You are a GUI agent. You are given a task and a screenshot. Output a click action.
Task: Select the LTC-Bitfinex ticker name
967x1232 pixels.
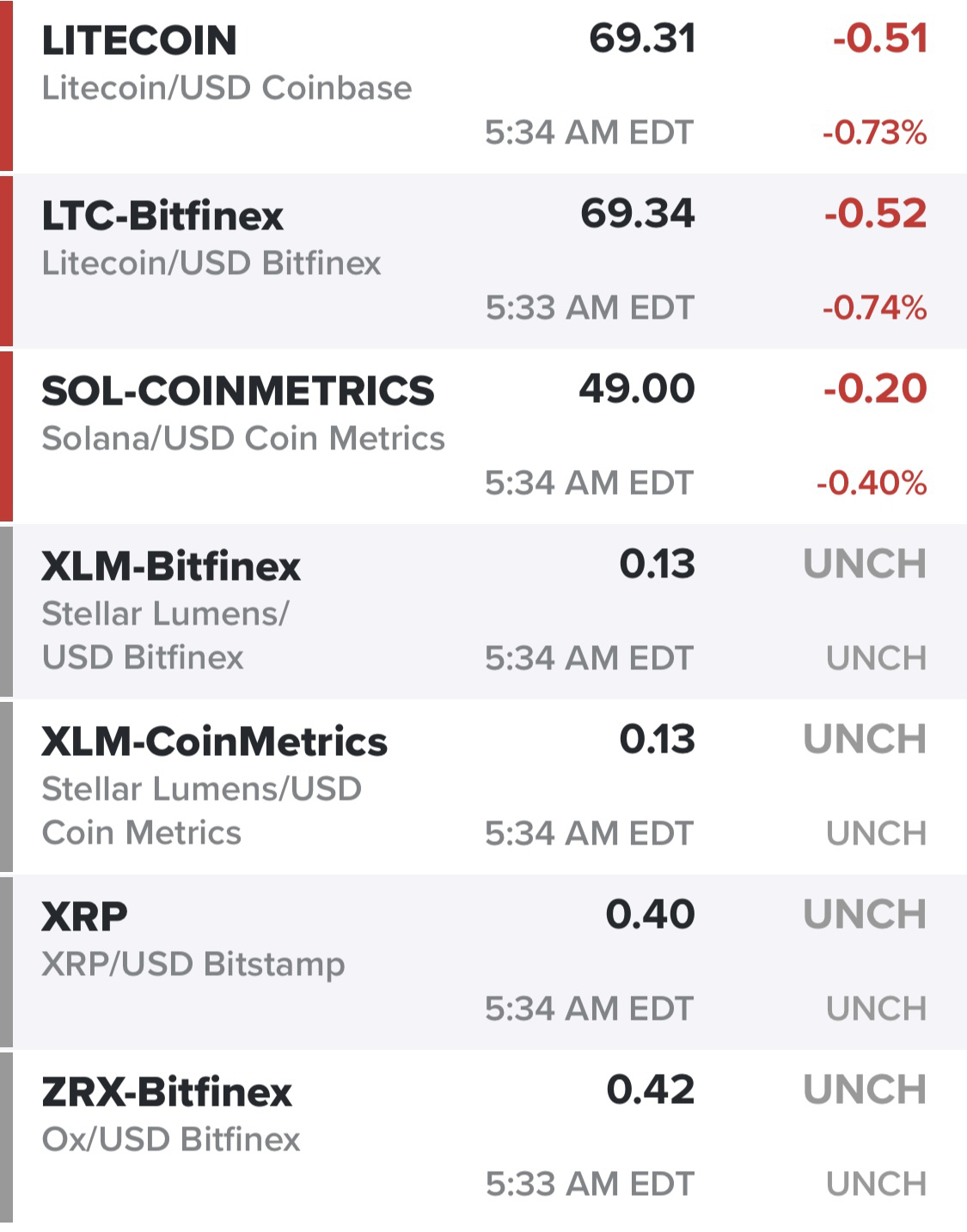tap(162, 215)
